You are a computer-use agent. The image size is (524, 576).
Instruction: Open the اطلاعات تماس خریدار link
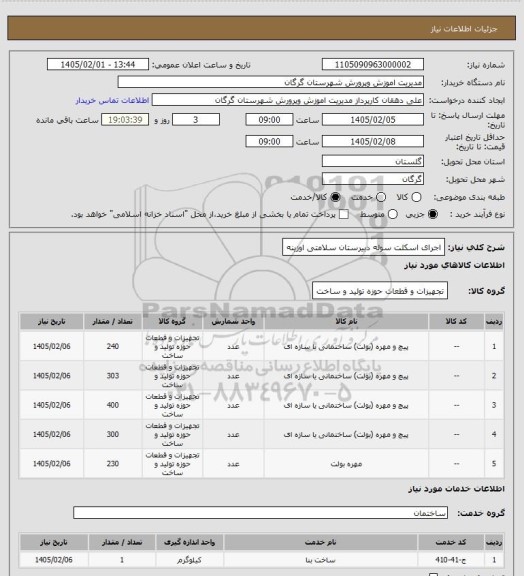(x=112, y=100)
